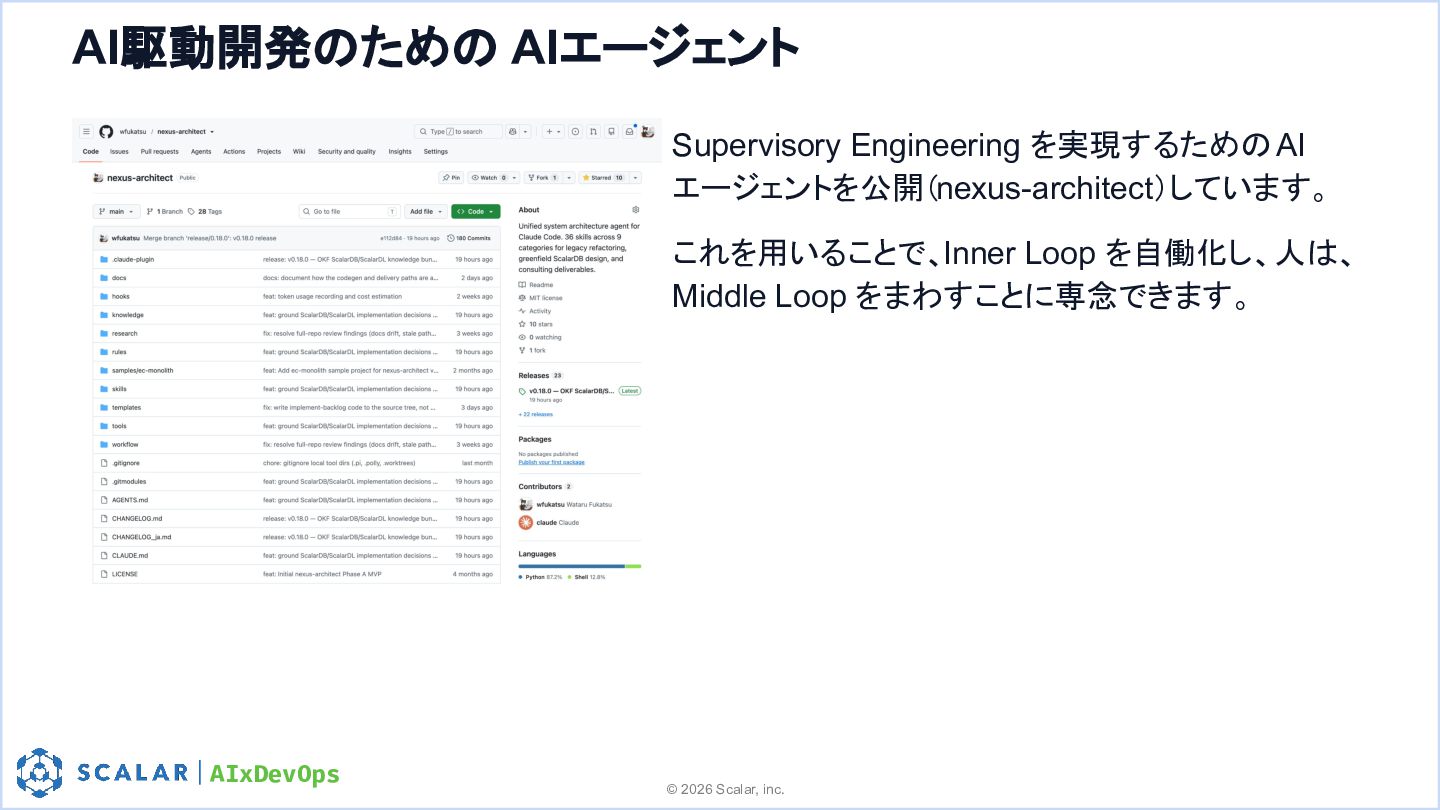
Task: Open the pull requests icon in header
Action: pos(593,131)
